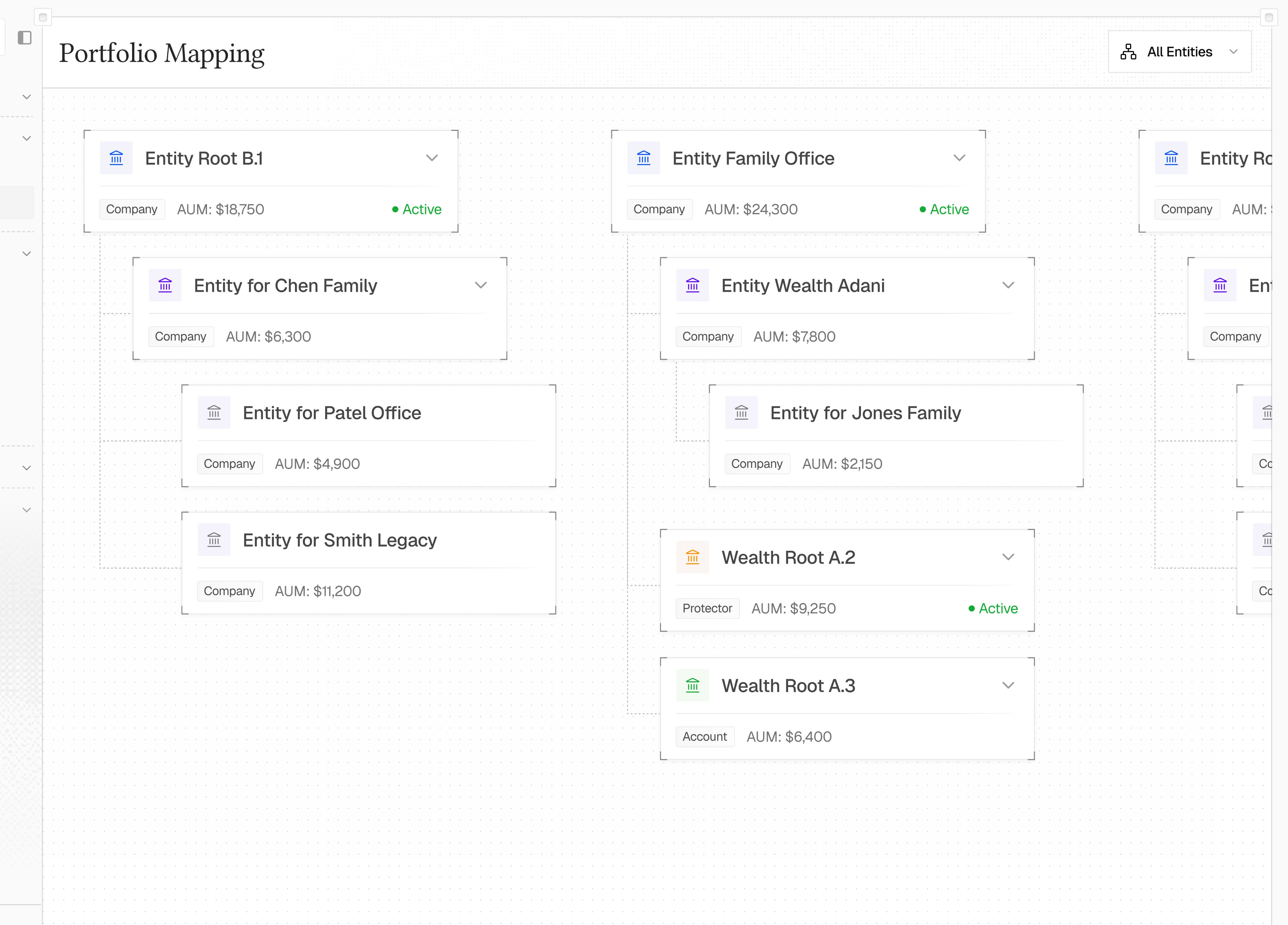This screenshot has width=1288, height=925.
Task: Click the Company tag on Entity for Smith Legacy
Action: (230, 590)
